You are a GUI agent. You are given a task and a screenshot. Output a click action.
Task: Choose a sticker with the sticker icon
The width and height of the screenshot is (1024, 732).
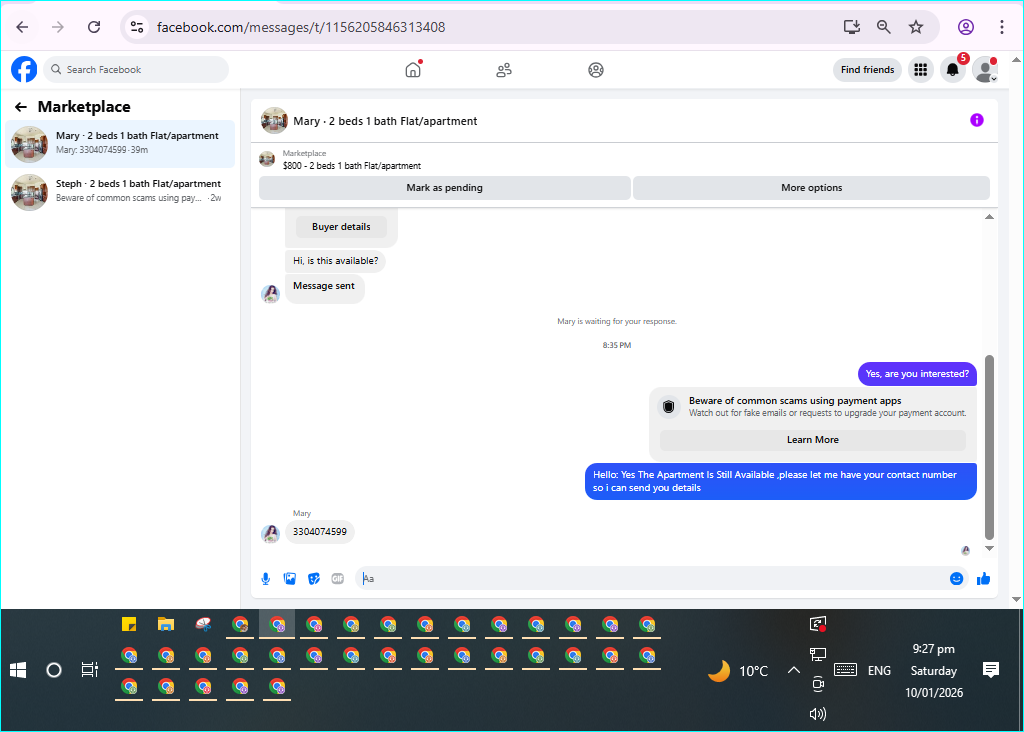click(x=314, y=579)
